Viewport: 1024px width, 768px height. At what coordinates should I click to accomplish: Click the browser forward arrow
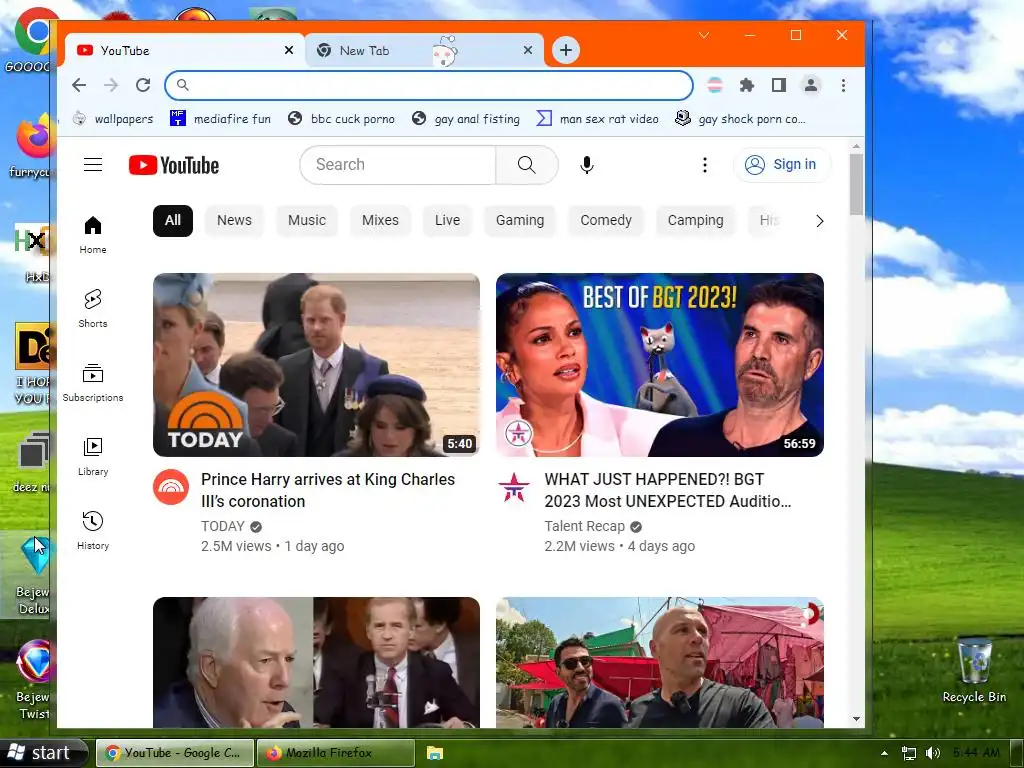[x=111, y=85]
